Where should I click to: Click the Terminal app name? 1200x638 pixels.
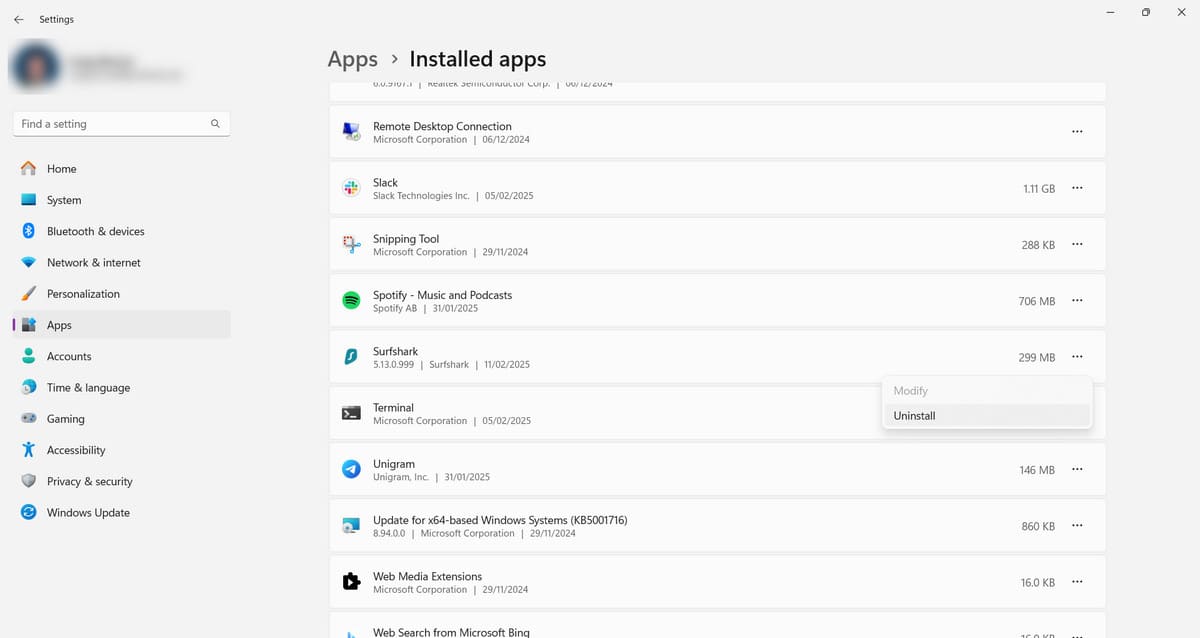click(x=393, y=407)
